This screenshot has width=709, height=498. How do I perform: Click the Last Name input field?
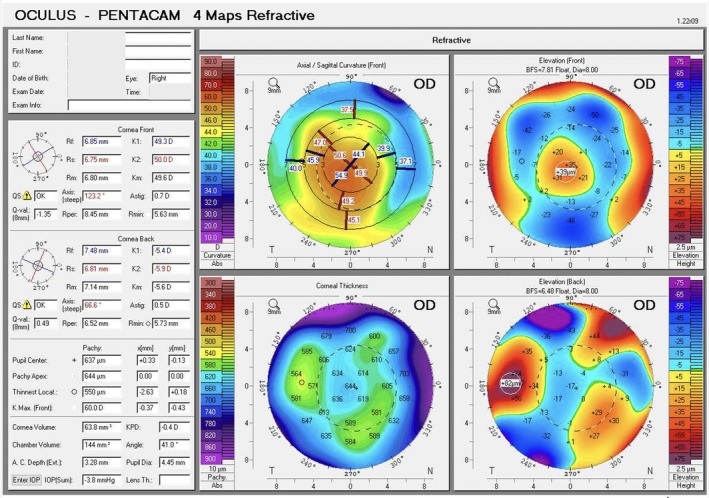point(158,38)
